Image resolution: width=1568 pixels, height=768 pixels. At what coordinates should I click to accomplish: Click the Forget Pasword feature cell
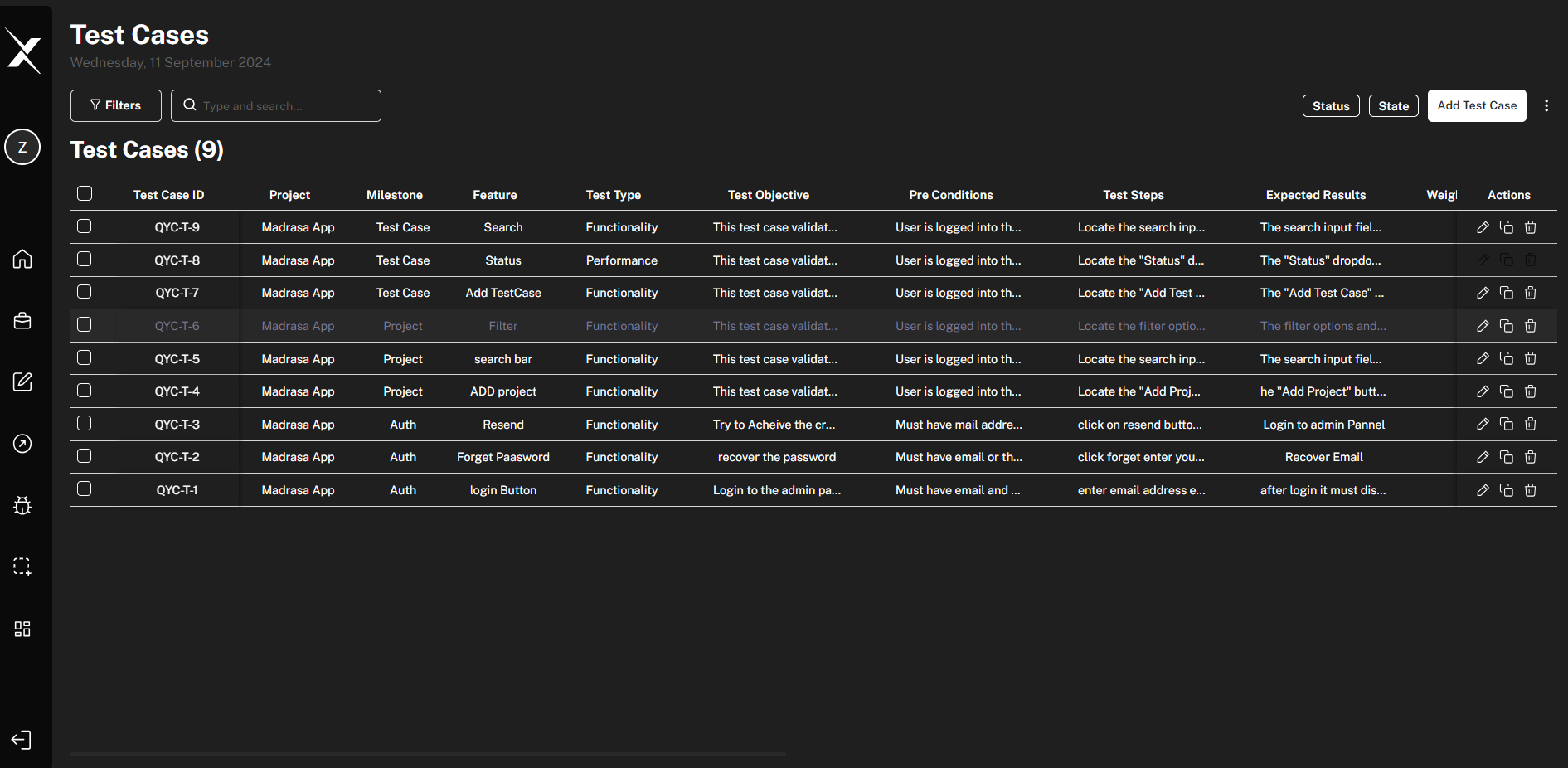[x=503, y=457]
